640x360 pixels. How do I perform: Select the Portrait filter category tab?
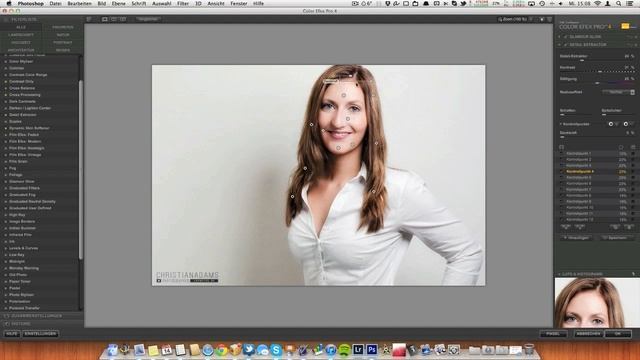point(63,42)
